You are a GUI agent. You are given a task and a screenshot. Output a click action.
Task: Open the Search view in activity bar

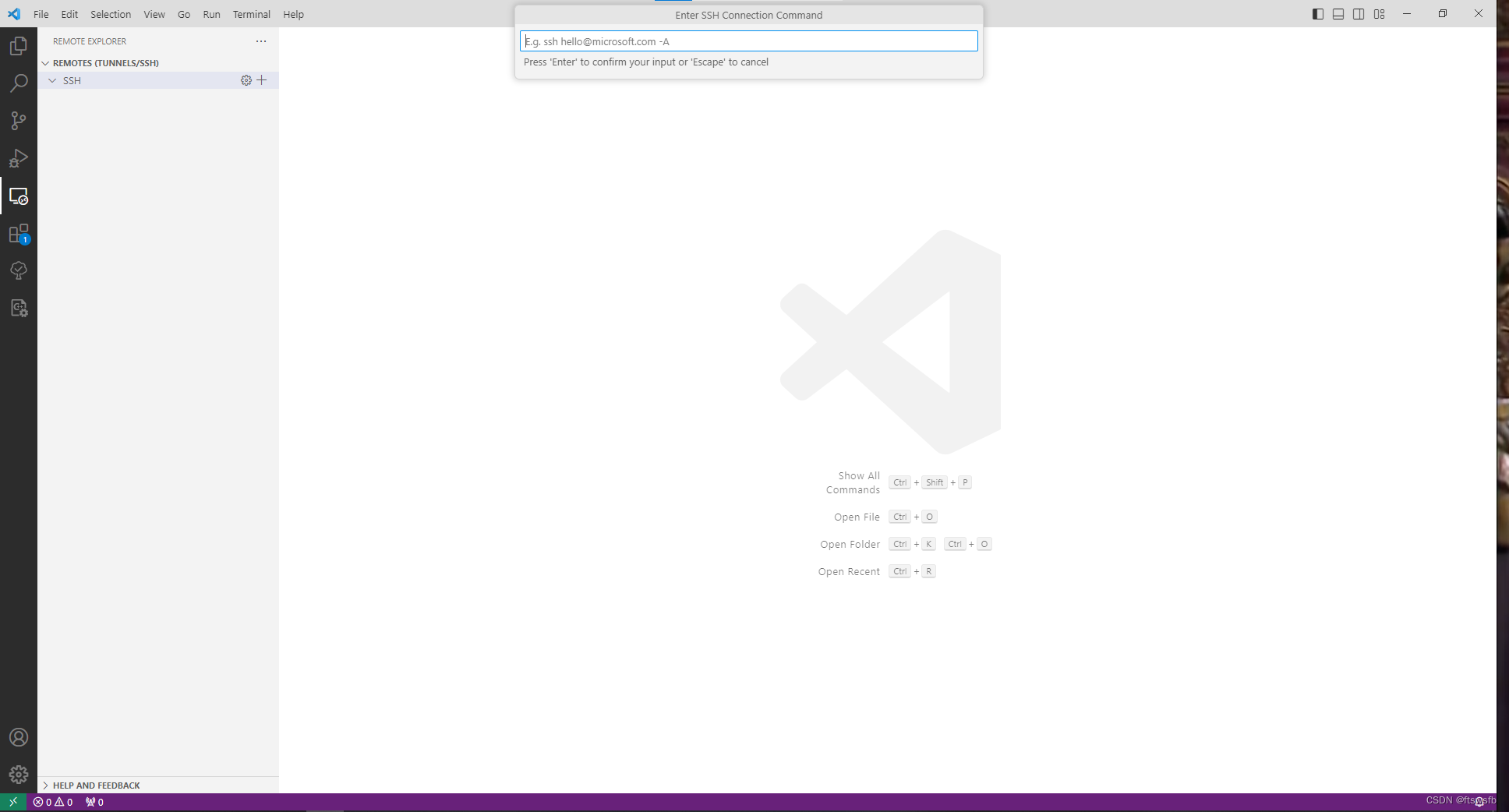[19, 83]
